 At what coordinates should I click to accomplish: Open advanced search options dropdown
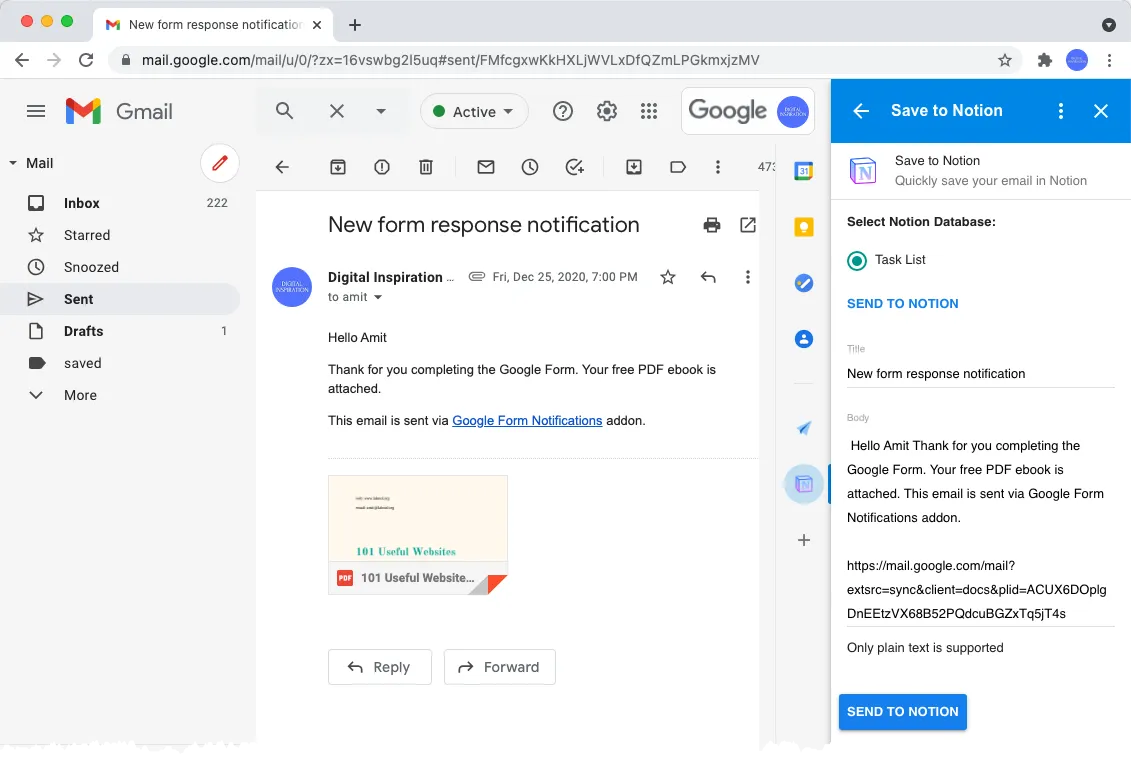click(380, 111)
